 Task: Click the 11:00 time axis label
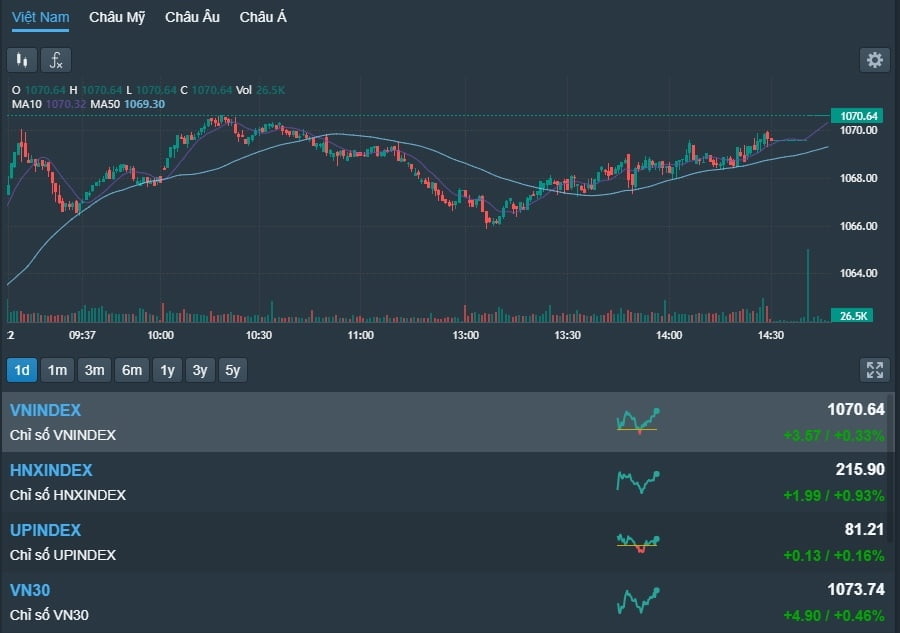(x=360, y=335)
